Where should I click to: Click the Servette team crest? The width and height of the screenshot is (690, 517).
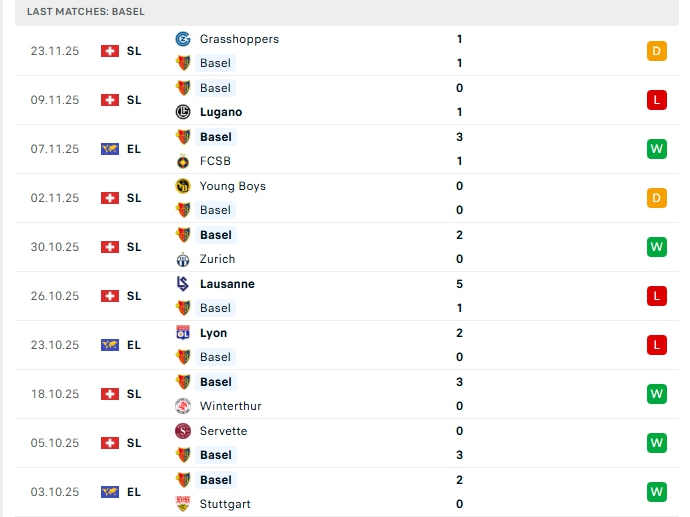183,431
